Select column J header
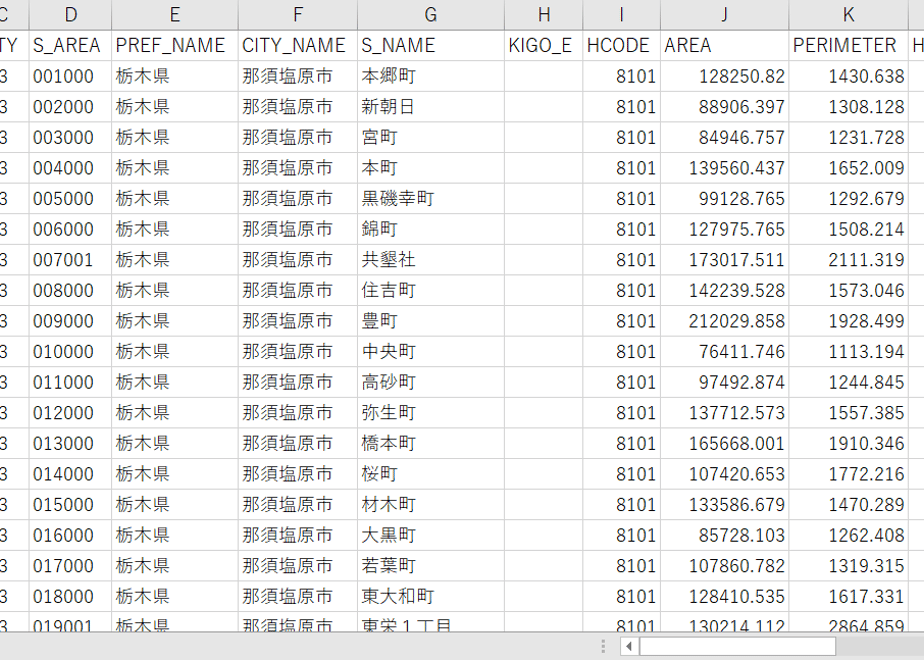924x660 pixels. [724, 15]
